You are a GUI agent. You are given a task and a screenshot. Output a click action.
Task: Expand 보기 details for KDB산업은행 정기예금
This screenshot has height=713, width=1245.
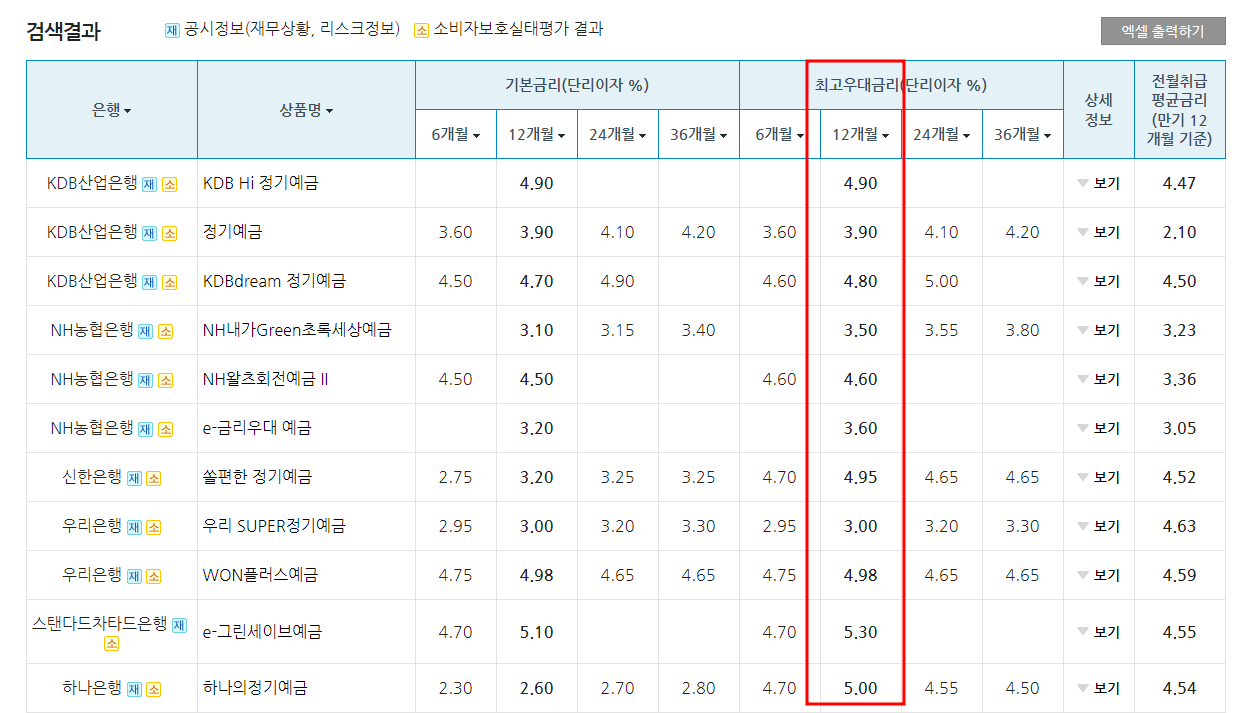(x=1099, y=233)
